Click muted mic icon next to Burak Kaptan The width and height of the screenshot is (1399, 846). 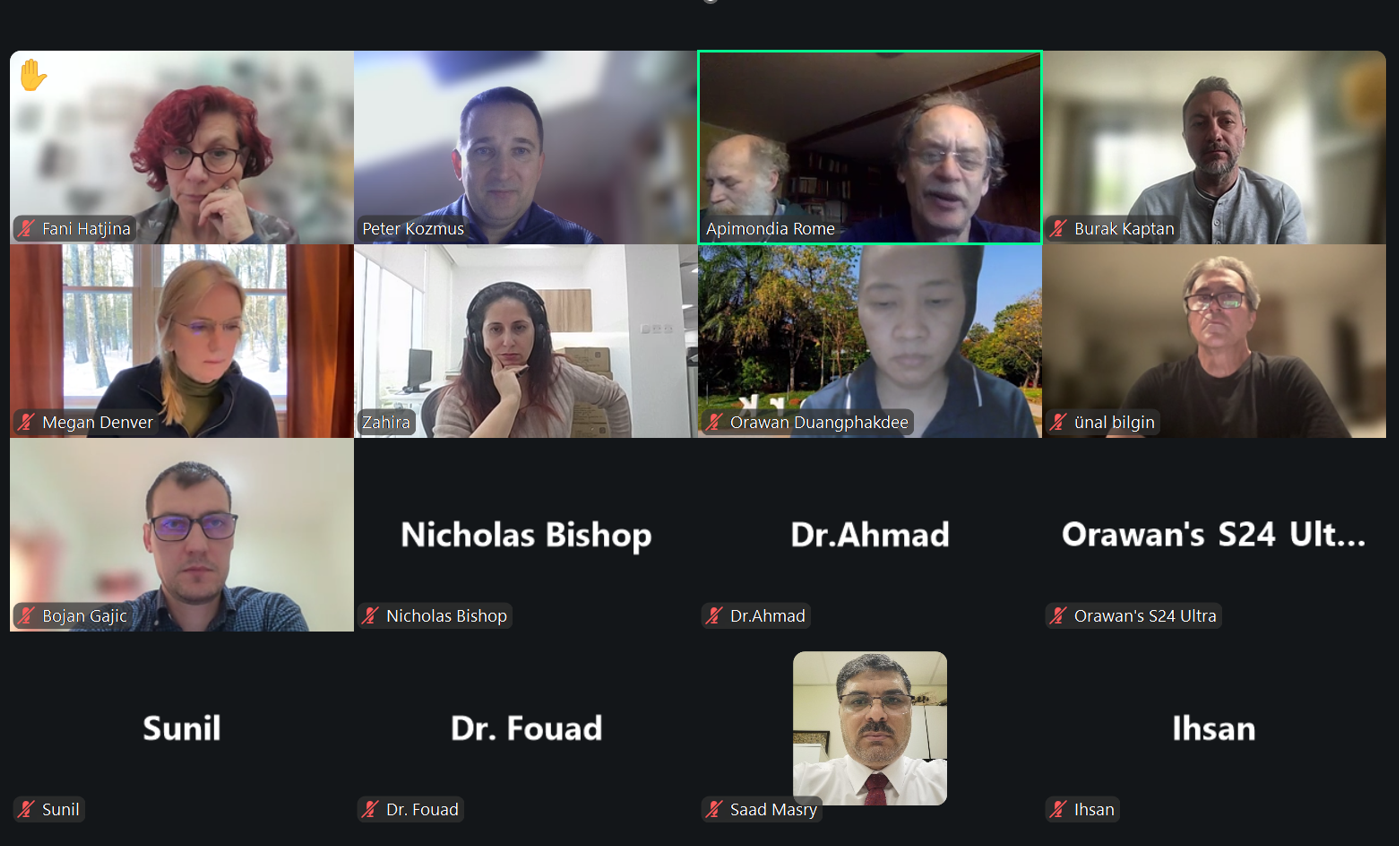pos(1059,229)
